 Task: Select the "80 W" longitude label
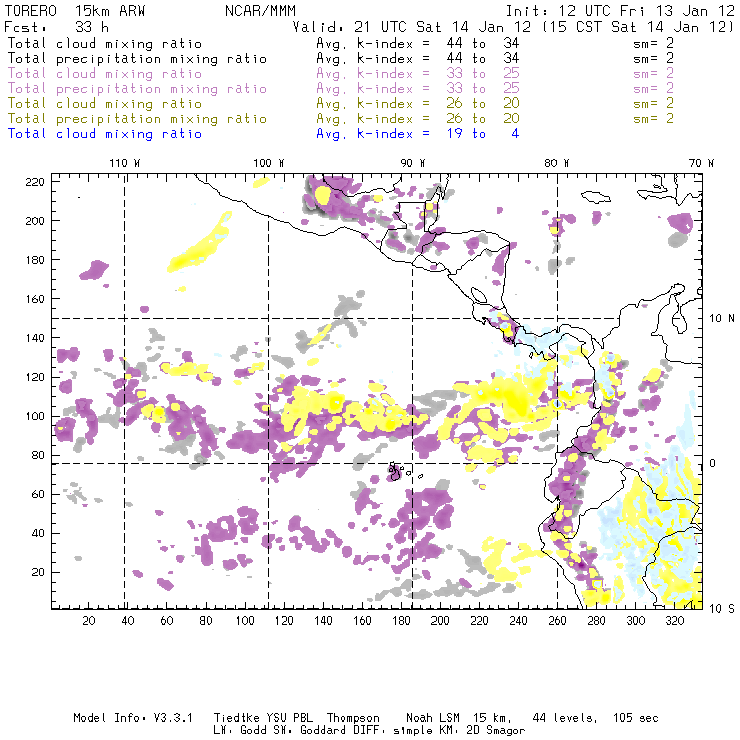557,163
